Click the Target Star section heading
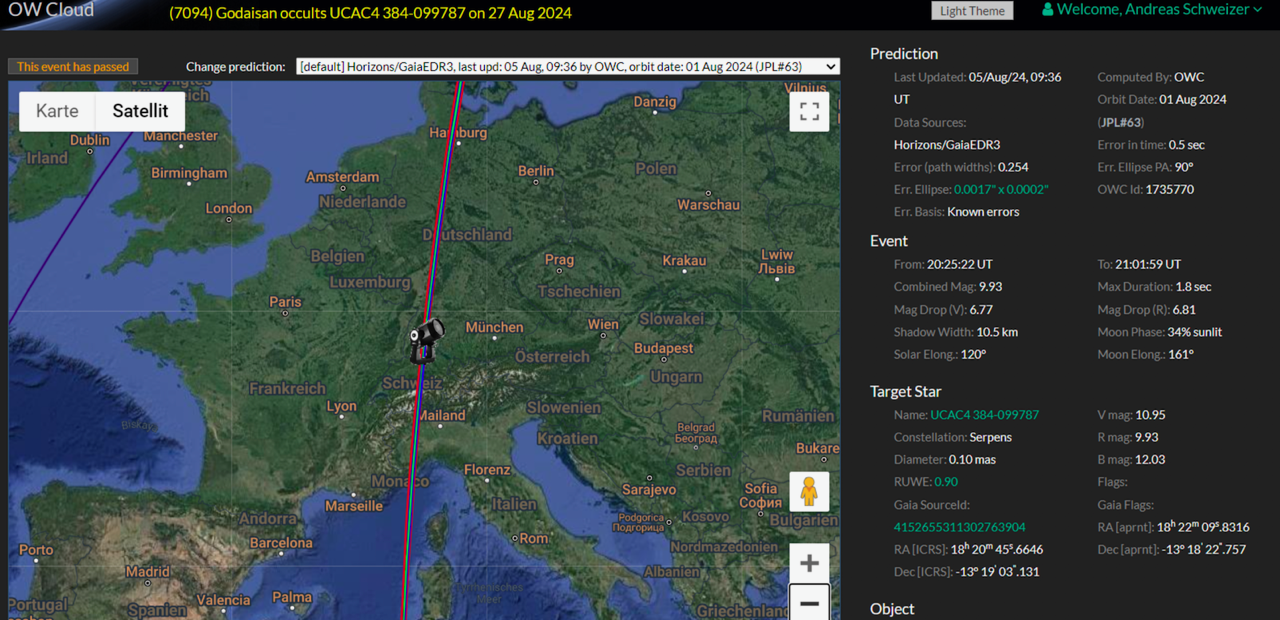 (x=906, y=392)
